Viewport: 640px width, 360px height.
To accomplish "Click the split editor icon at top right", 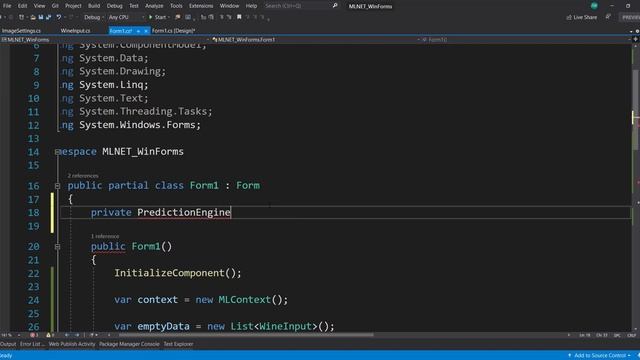I will 635,39.
